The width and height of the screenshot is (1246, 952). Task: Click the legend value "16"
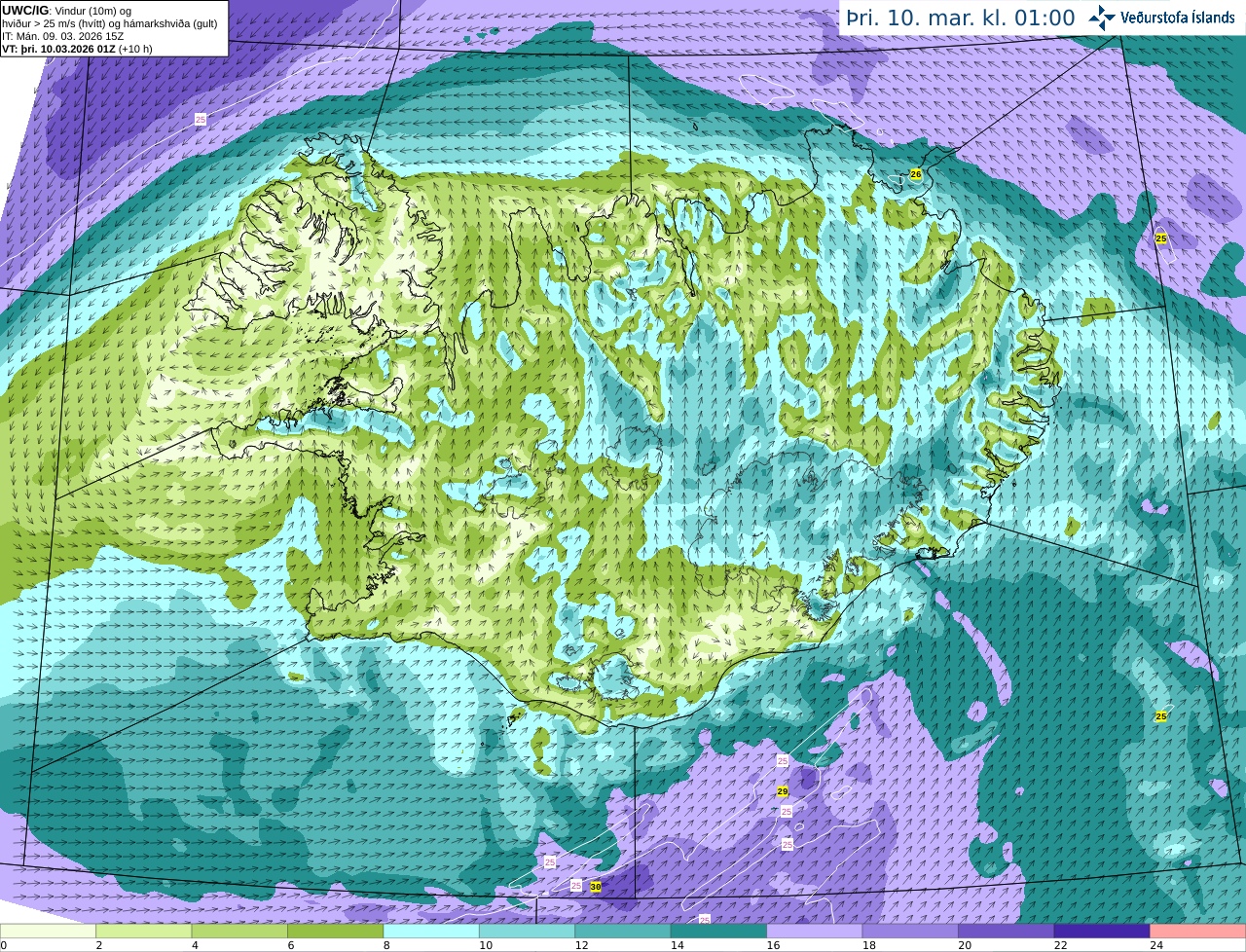pos(774,945)
